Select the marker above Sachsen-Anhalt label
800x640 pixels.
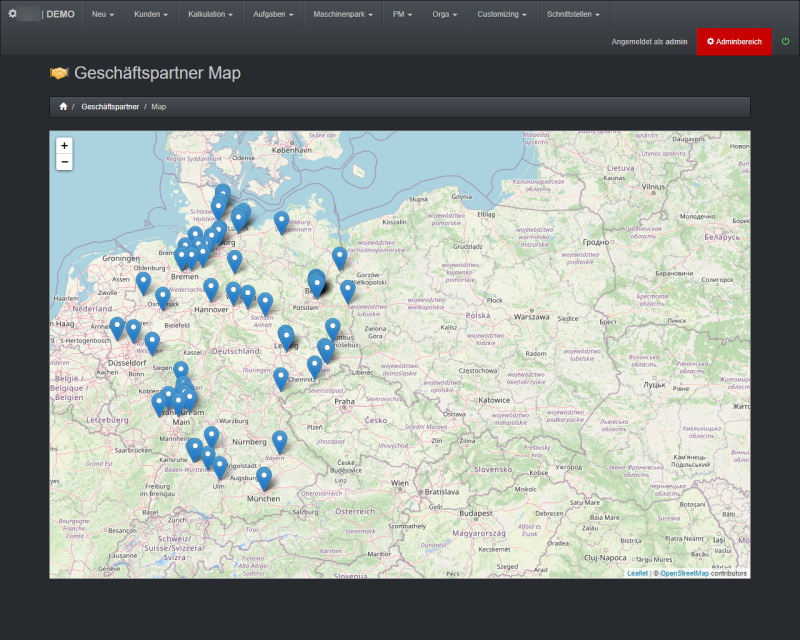[x=265, y=304]
